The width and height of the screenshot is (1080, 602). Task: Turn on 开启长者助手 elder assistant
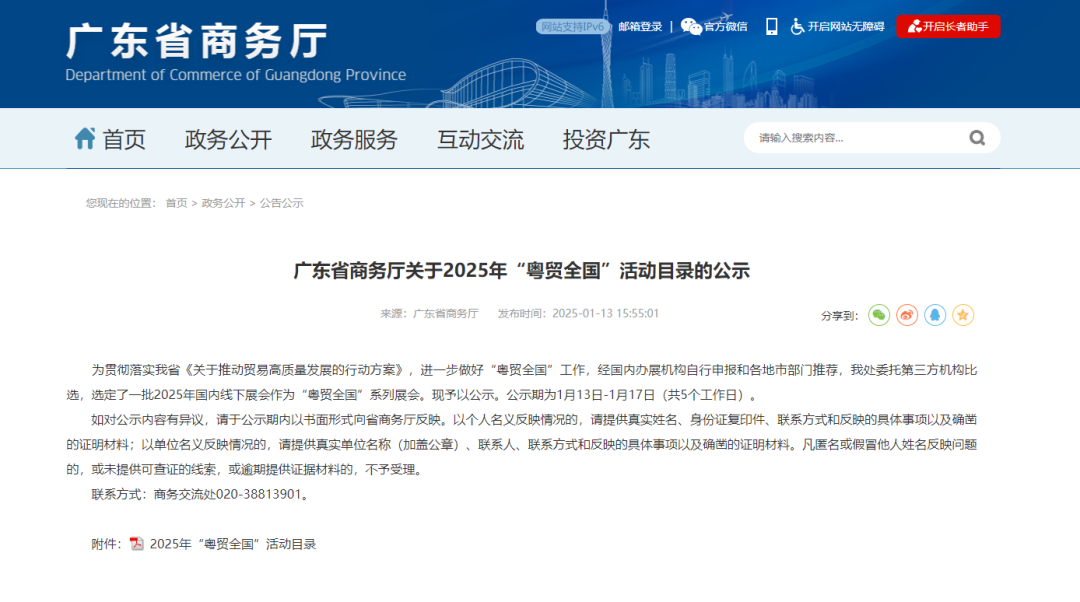point(948,27)
